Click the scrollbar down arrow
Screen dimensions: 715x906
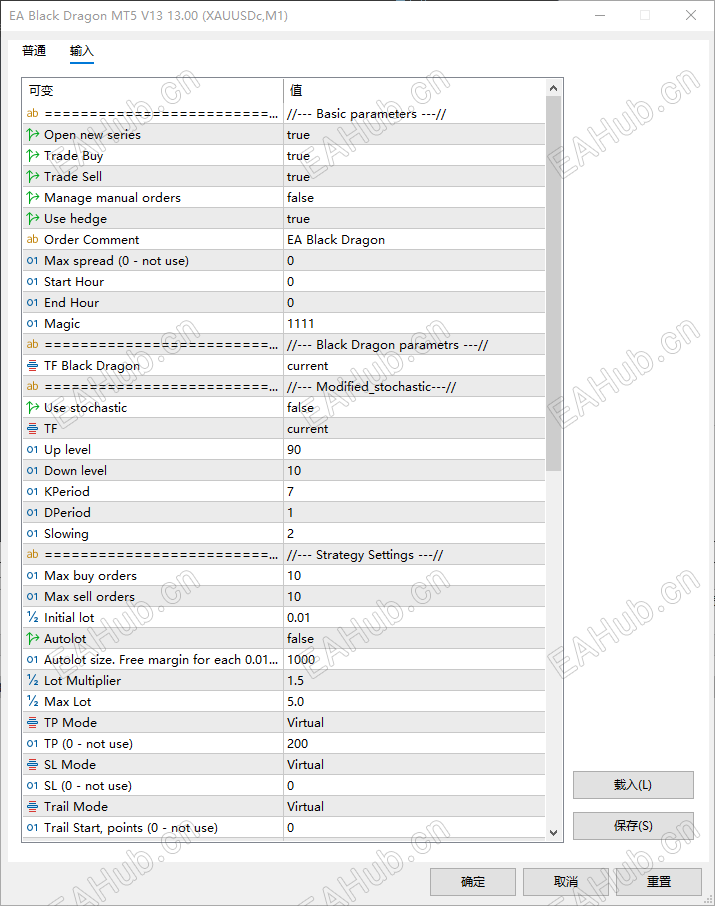tap(553, 833)
